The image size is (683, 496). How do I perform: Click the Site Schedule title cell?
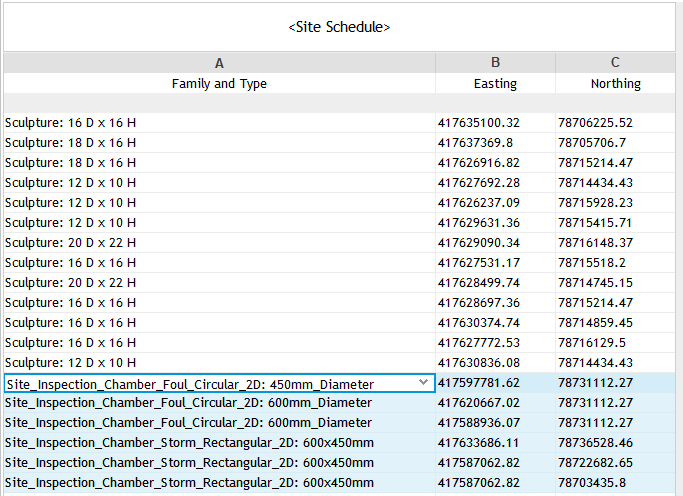click(339, 27)
